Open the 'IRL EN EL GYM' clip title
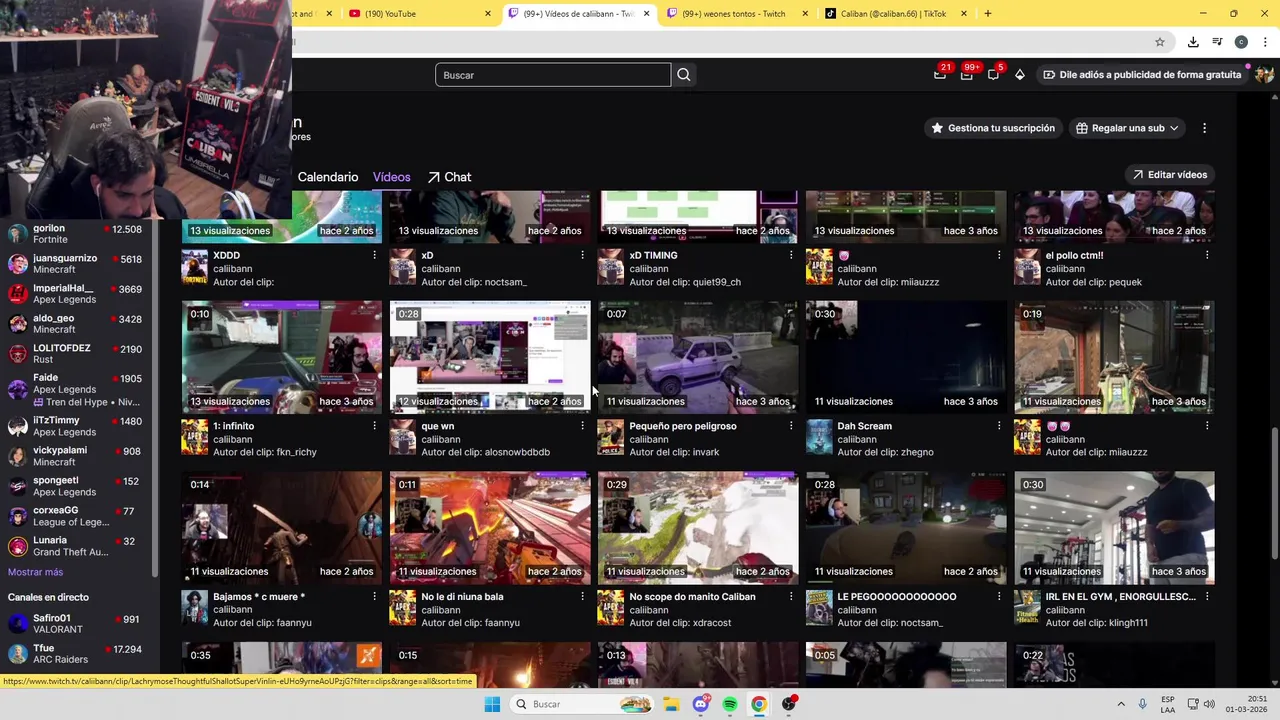The width and height of the screenshot is (1280, 720). pyautogui.click(x=1120, y=596)
